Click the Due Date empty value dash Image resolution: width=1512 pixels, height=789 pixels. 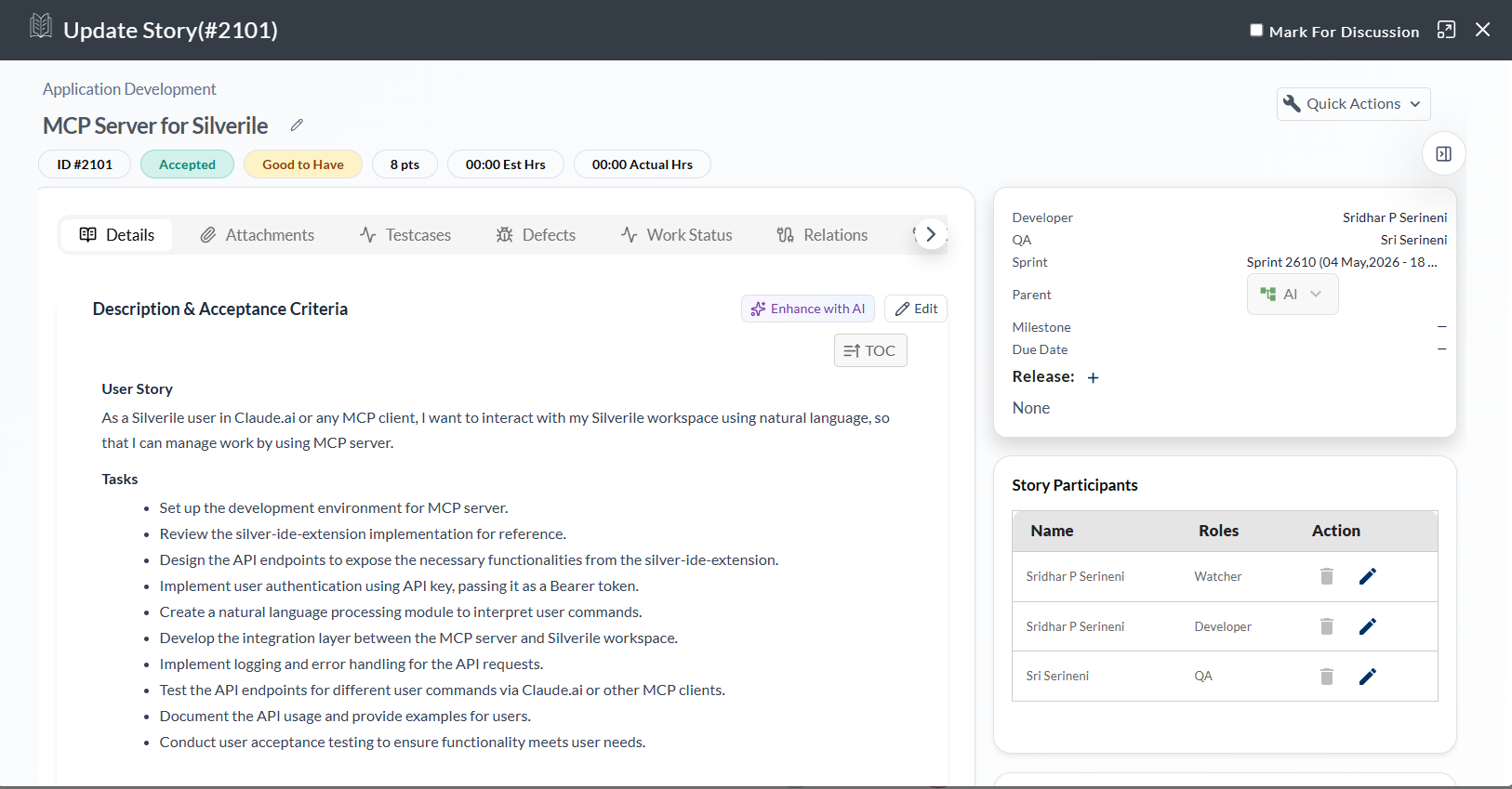(x=1442, y=349)
